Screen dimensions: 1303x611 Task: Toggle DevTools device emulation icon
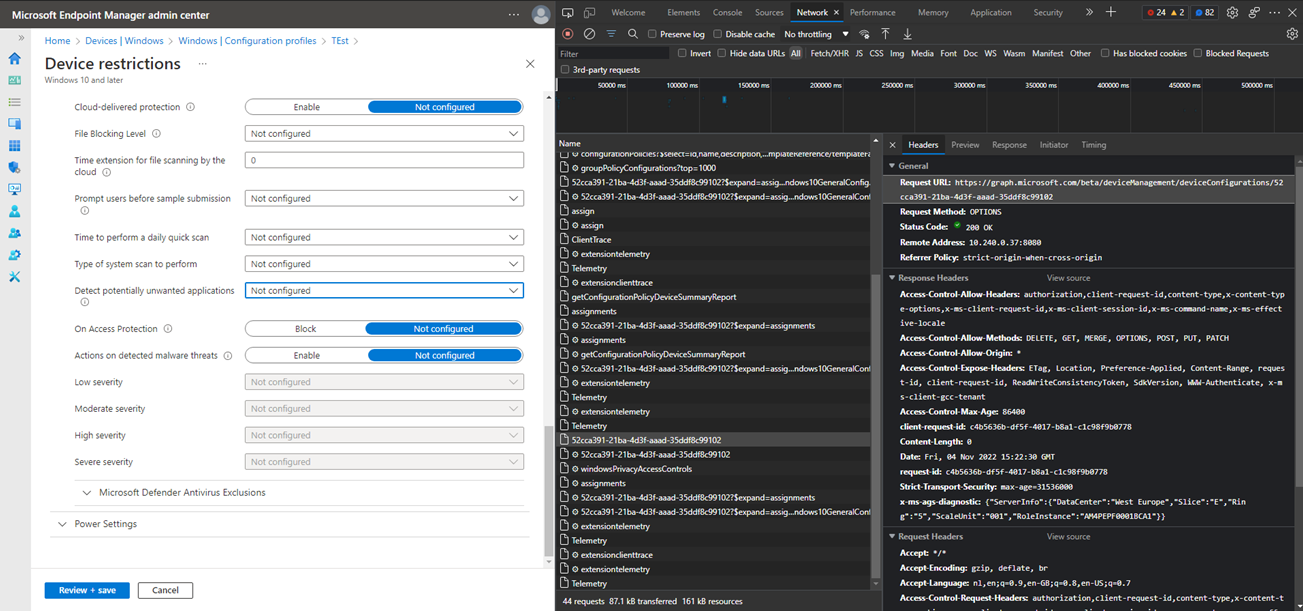[589, 13]
